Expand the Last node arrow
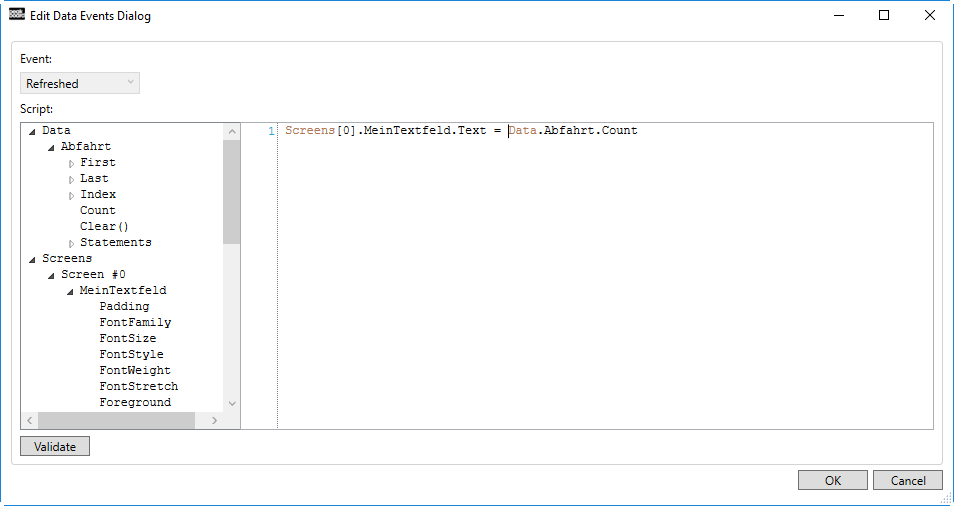 pos(71,179)
